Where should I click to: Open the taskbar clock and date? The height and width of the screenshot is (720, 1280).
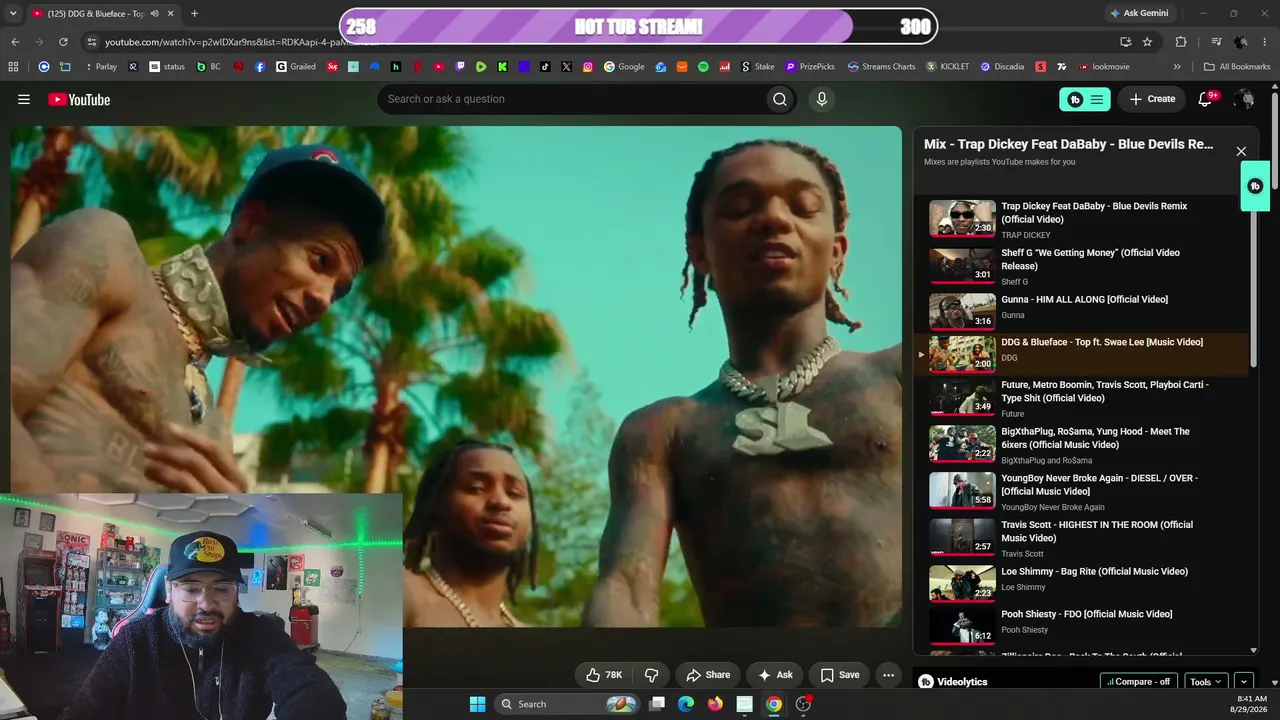[x=1252, y=704]
